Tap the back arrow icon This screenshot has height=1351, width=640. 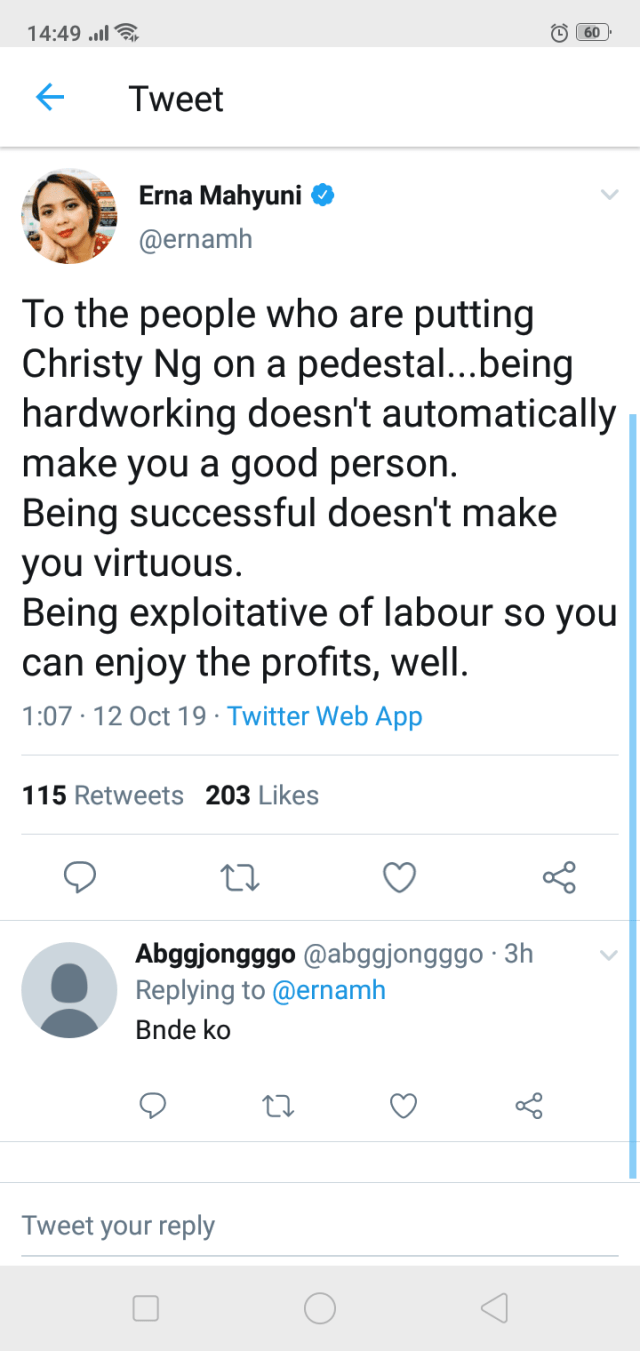coord(50,98)
